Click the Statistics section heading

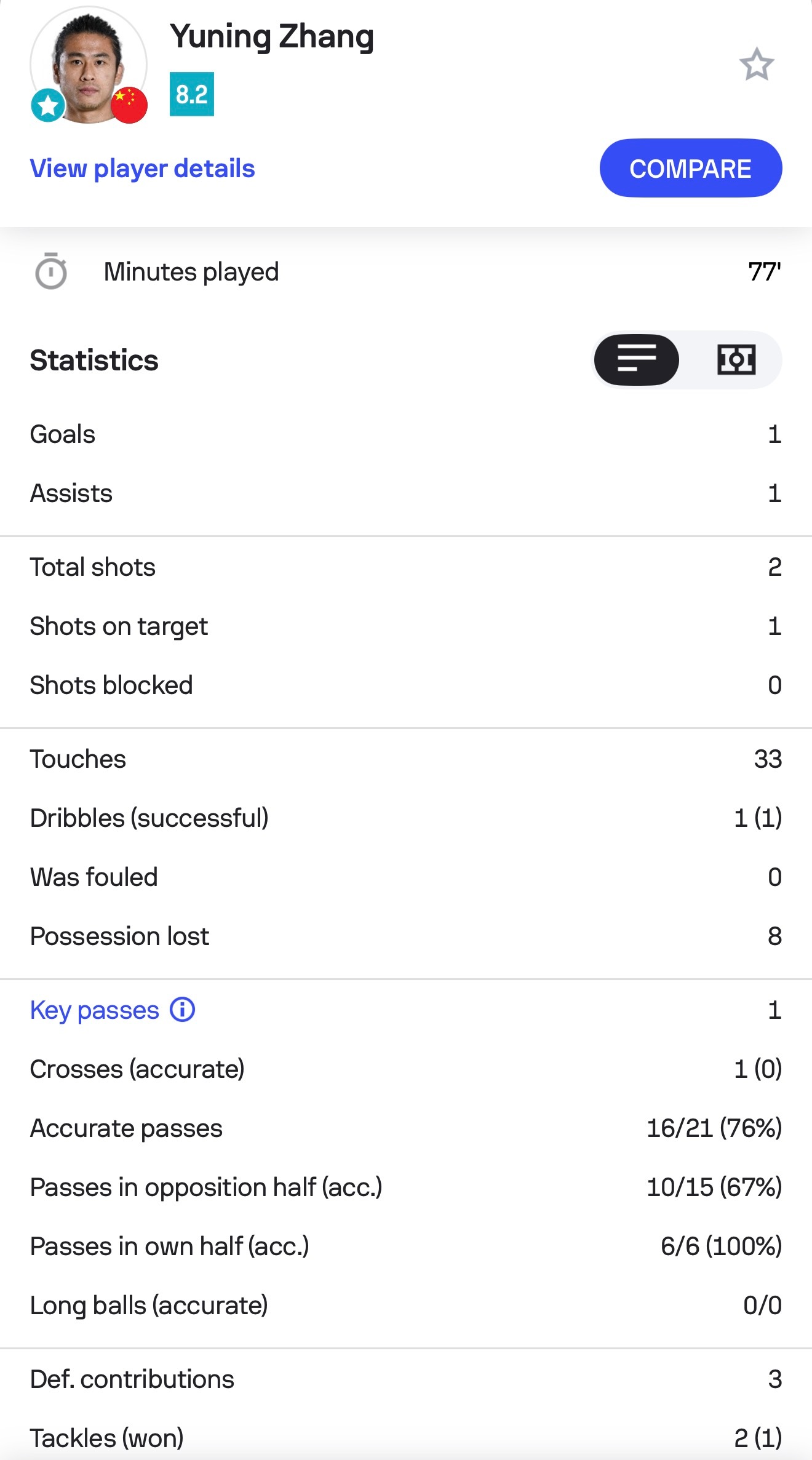(x=94, y=361)
